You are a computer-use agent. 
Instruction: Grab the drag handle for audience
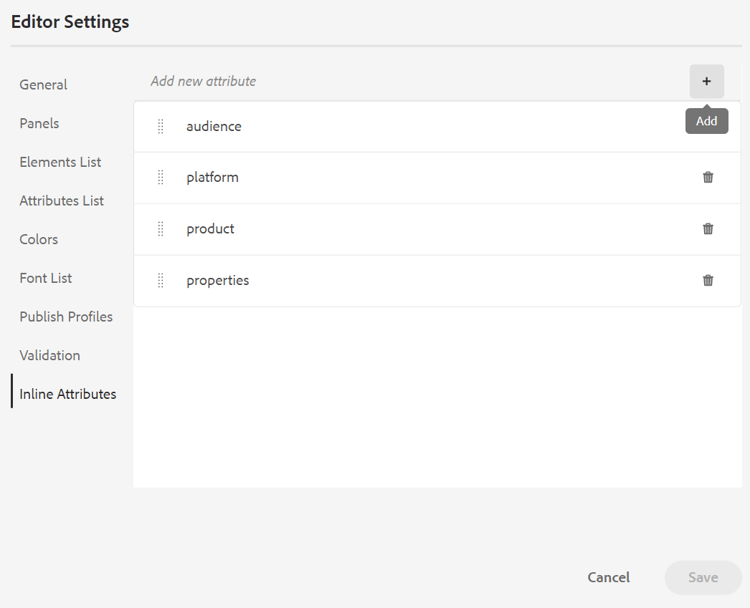pyautogui.click(x=160, y=126)
